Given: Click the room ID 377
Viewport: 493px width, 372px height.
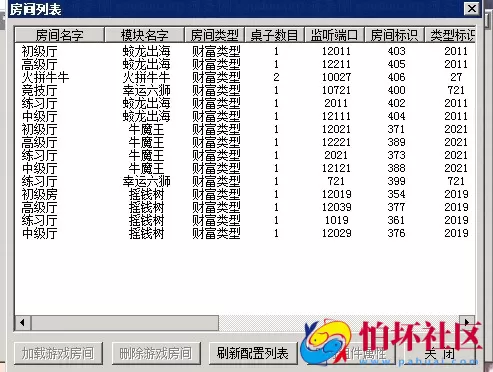Looking at the screenshot, I should point(396,207).
